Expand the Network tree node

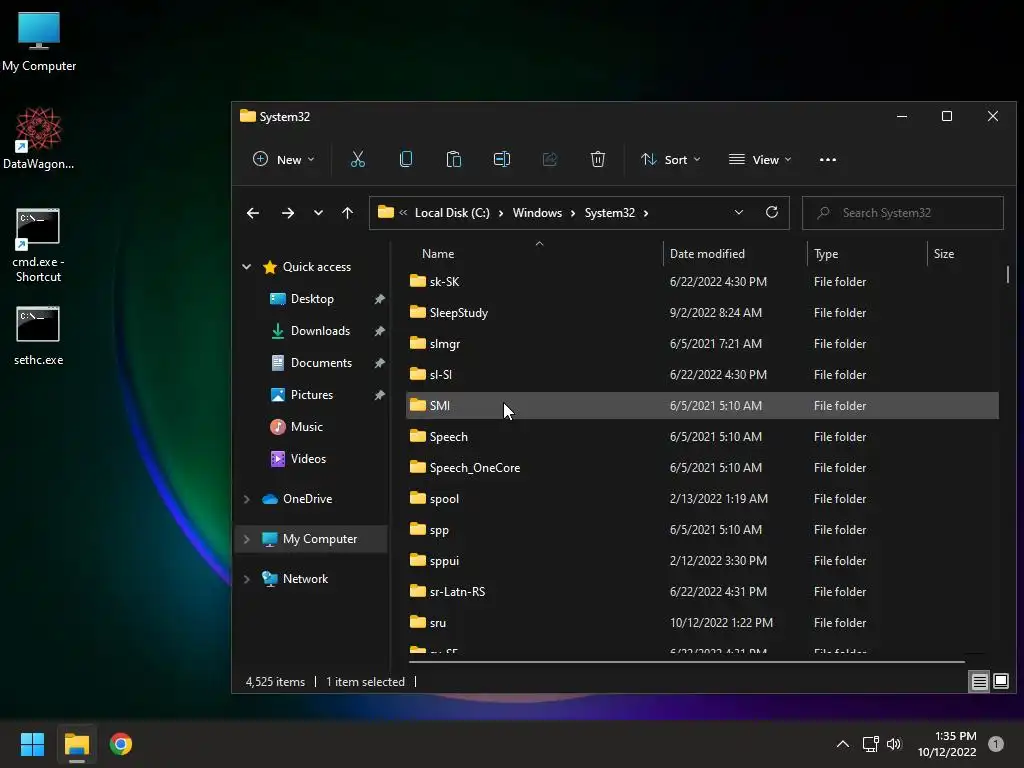247,579
